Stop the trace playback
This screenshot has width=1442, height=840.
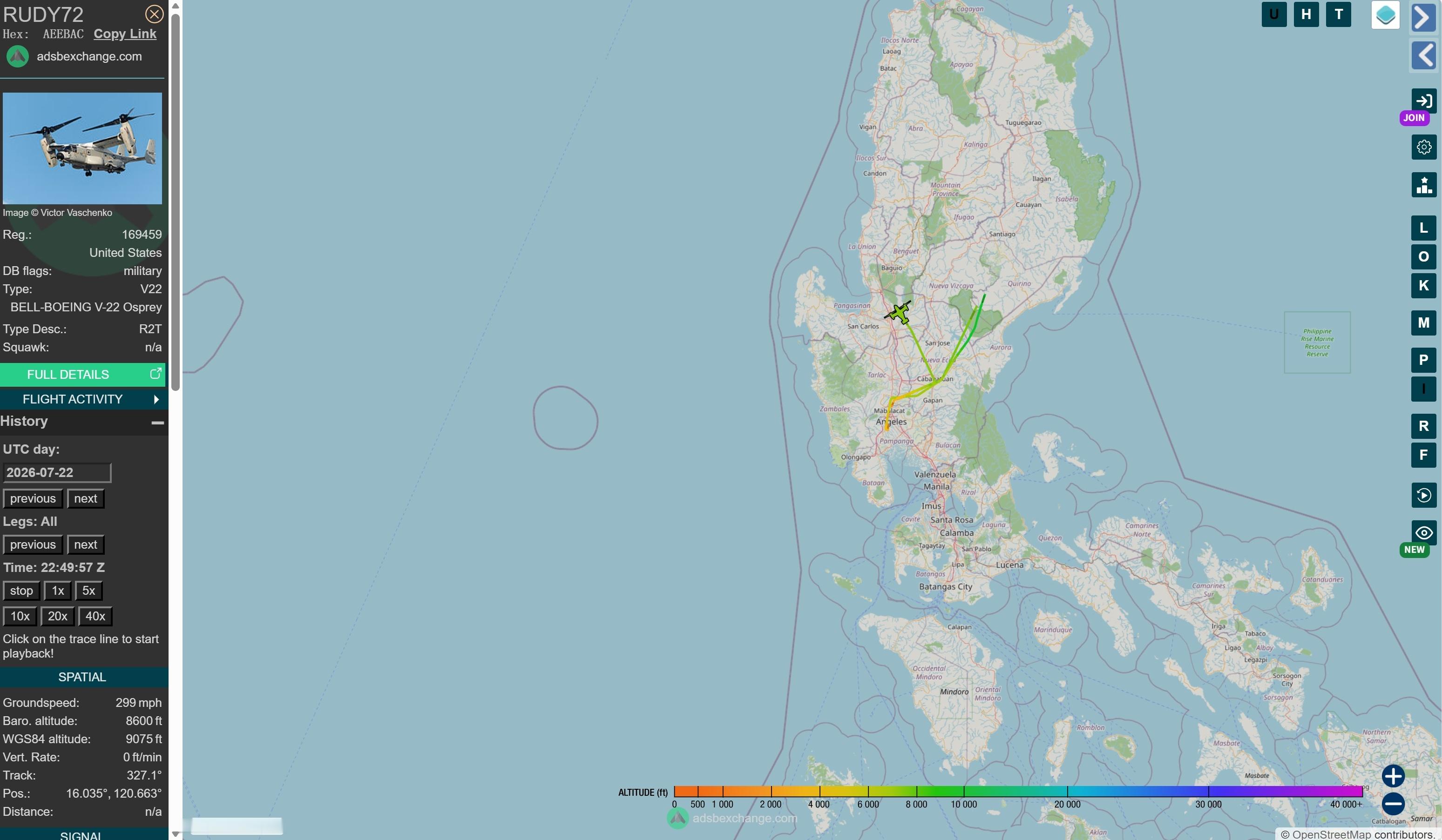[x=21, y=591]
